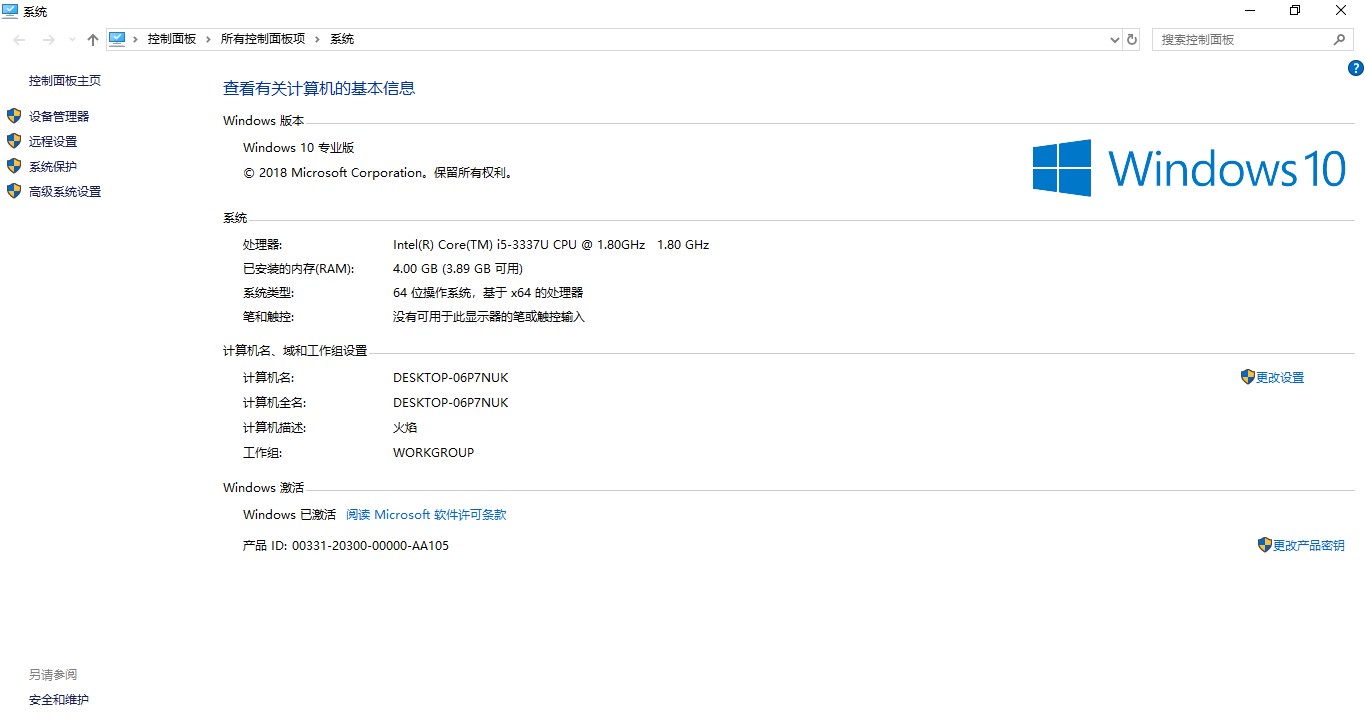1365x727 pixels.
Task: Open 控制面板主页 link
Action: point(65,81)
